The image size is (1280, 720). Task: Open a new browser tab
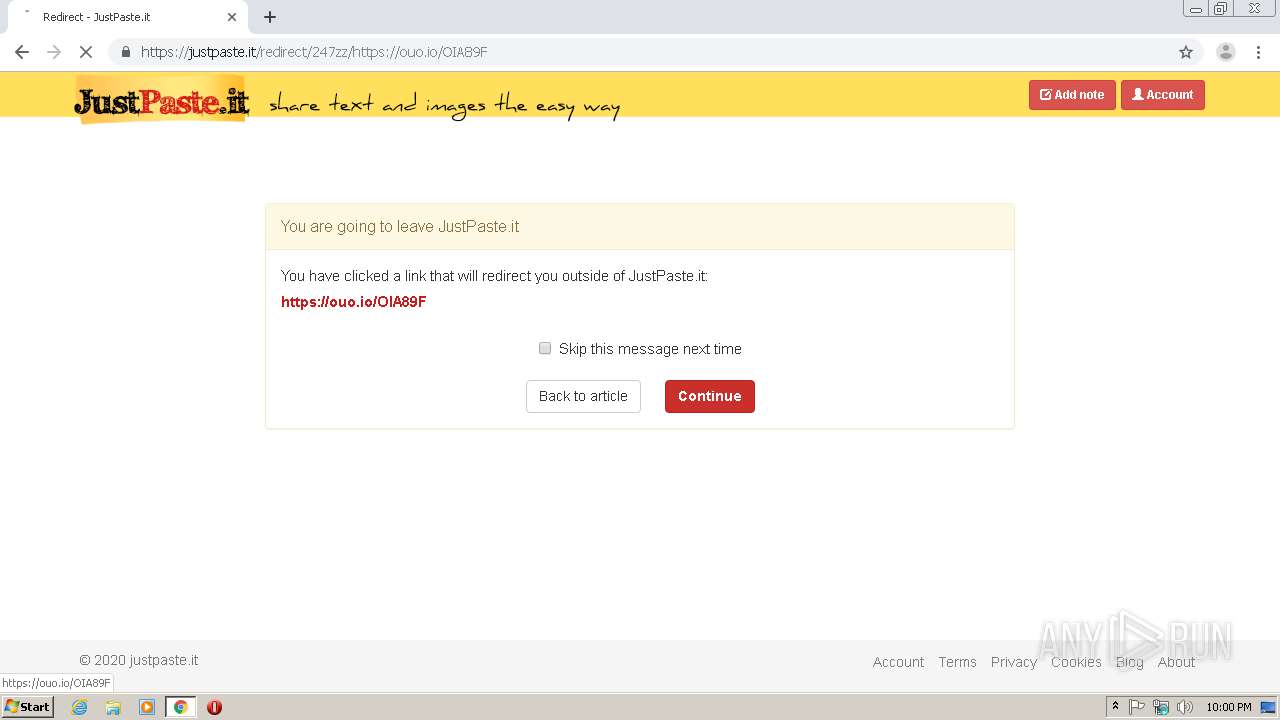[x=270, y=17]
